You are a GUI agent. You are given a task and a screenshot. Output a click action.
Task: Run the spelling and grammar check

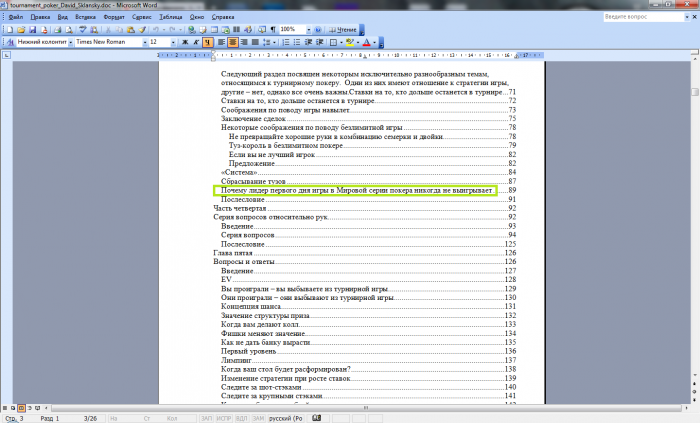point(83,30)
